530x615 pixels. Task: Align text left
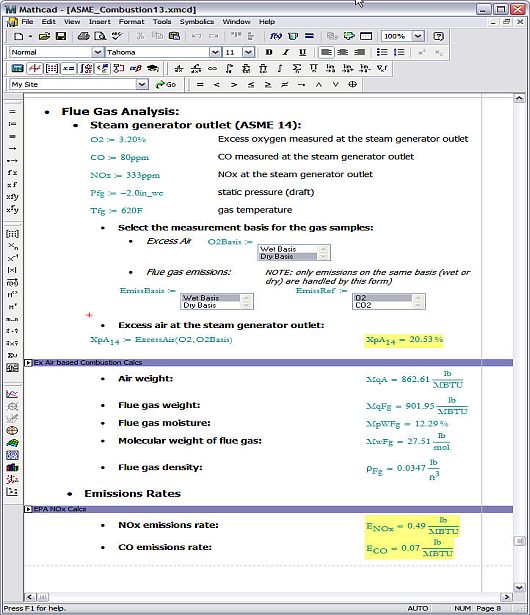click(x=326, y=52)
